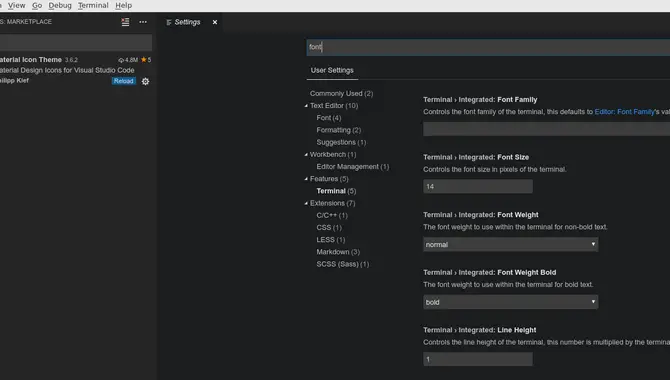This screenshot has width=670, height=380.
Task: Select Markdown in settings tree
Action: pos(338,252)
